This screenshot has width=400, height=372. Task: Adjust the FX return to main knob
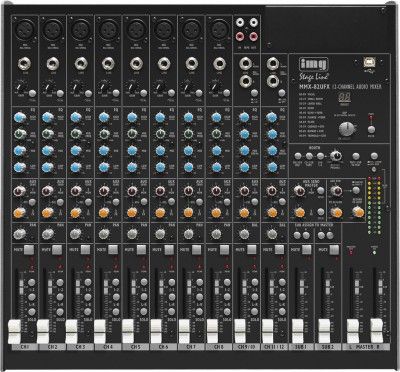pyautogui.click(x=337, y=212)
